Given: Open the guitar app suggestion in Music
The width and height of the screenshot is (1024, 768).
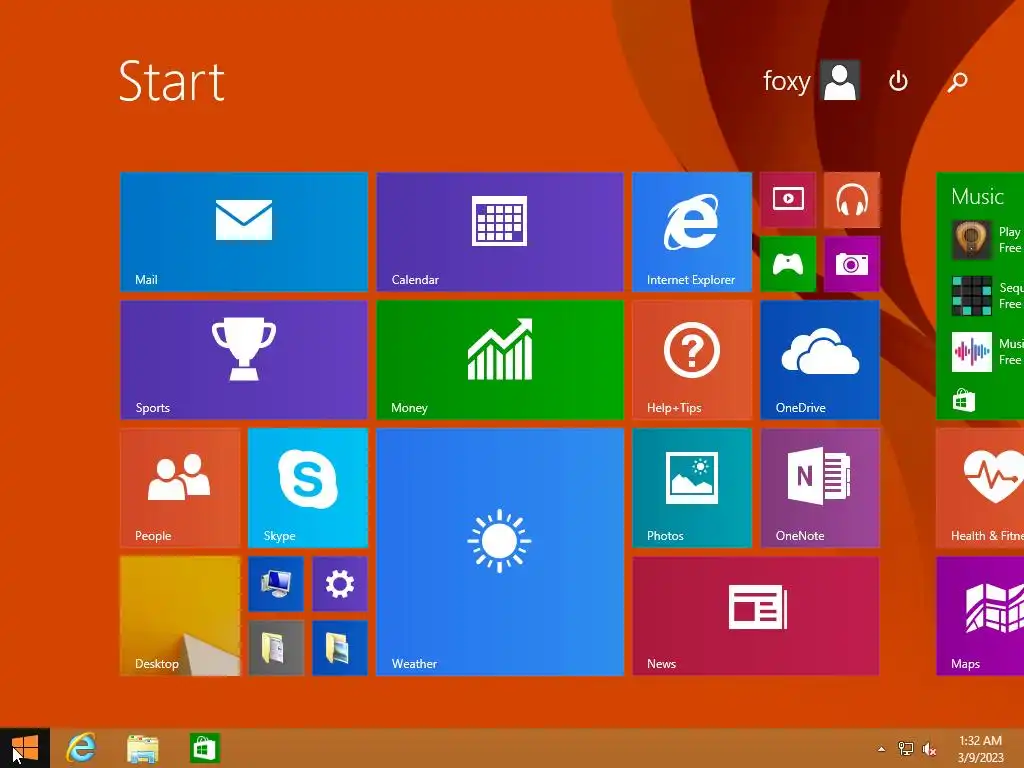Looking at the screenshot, I should tap(987, 240).
